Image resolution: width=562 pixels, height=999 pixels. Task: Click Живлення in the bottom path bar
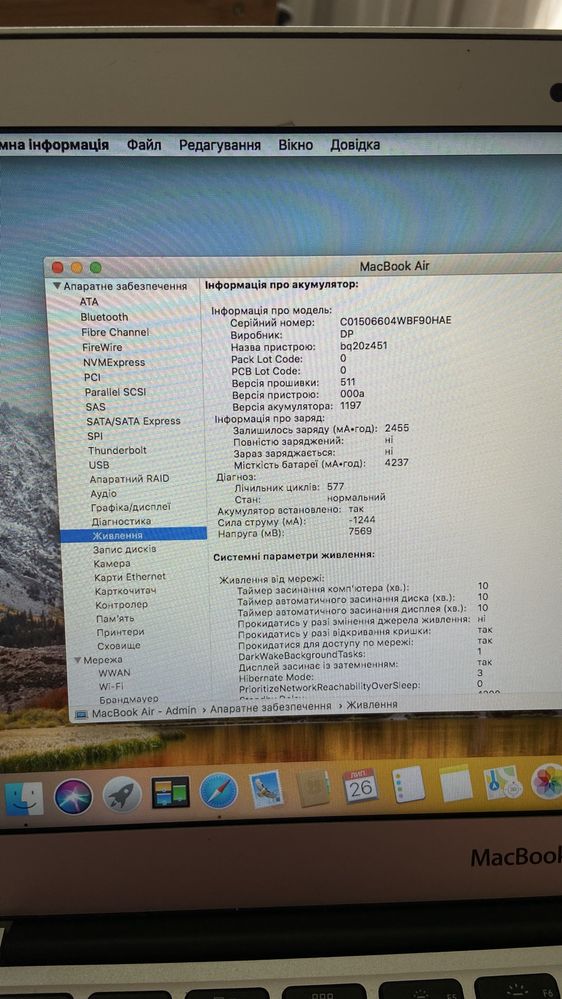(x=372, y=705)
